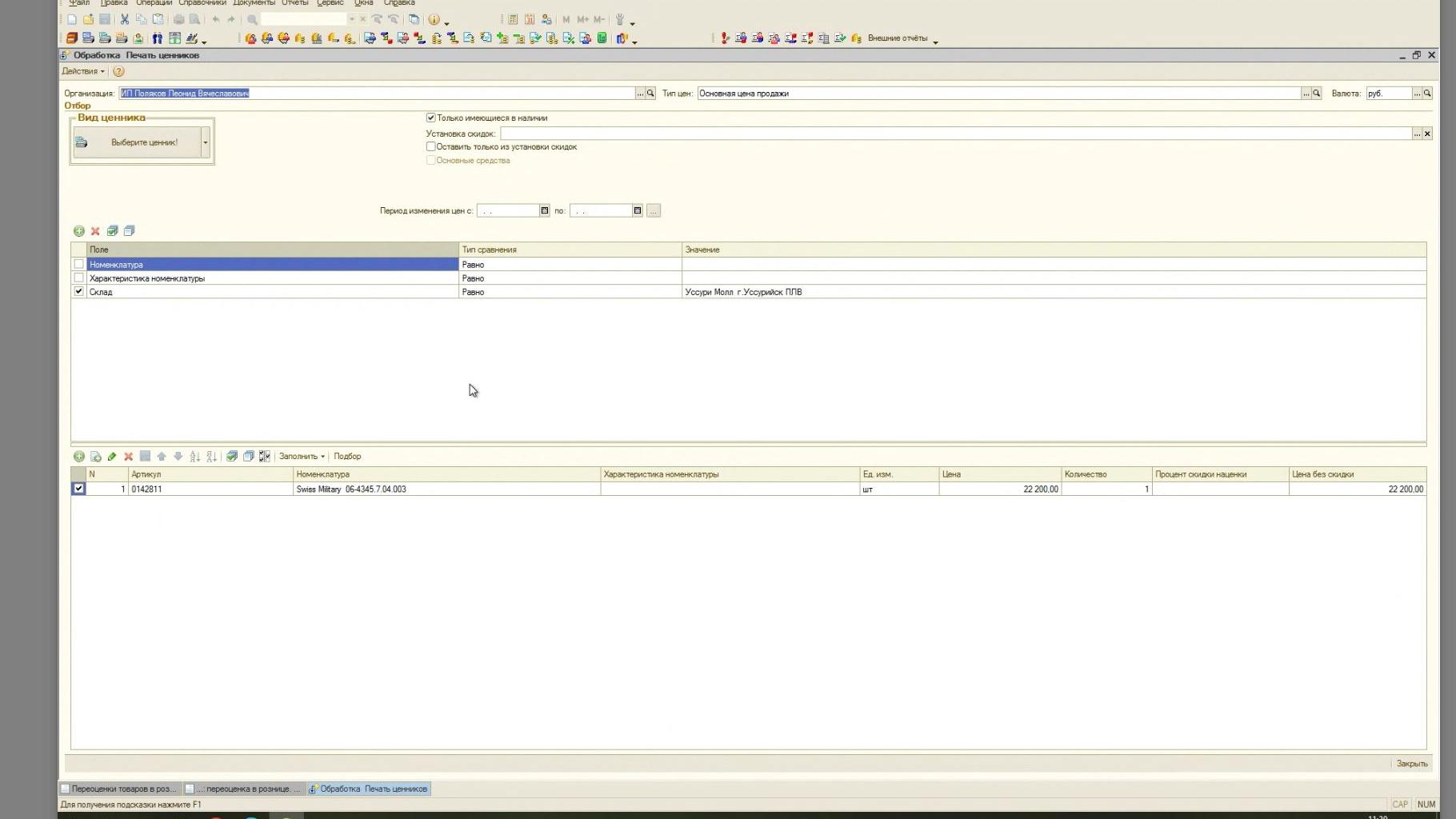Open the selection ellipsis for the Тип цен field
Image resolution: width=1456 pixels, height=819 pixels.
click(x=1306, y=94)
